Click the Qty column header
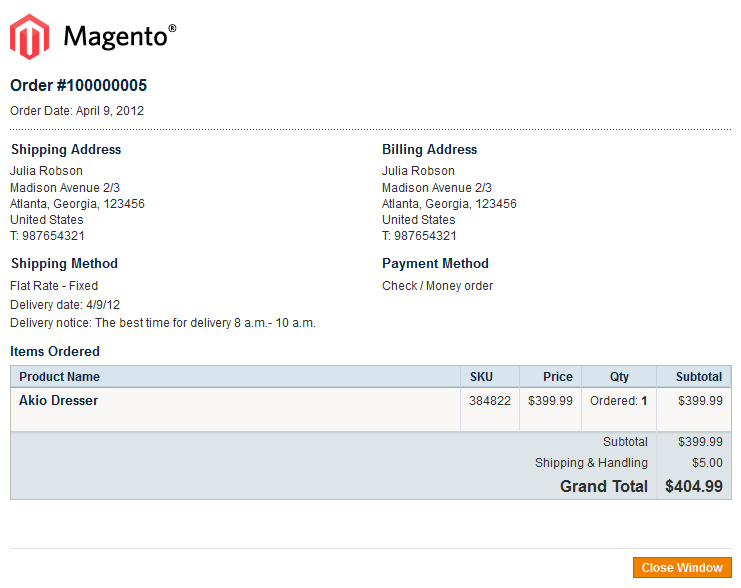The height and width of the screenshot is (588, 741). pos(619,377)
